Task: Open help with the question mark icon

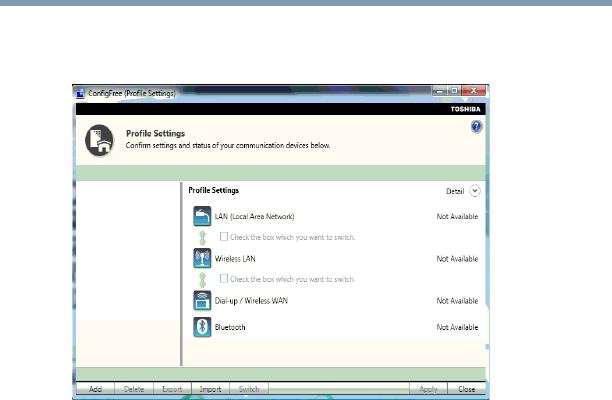Action: pos(476,126)
